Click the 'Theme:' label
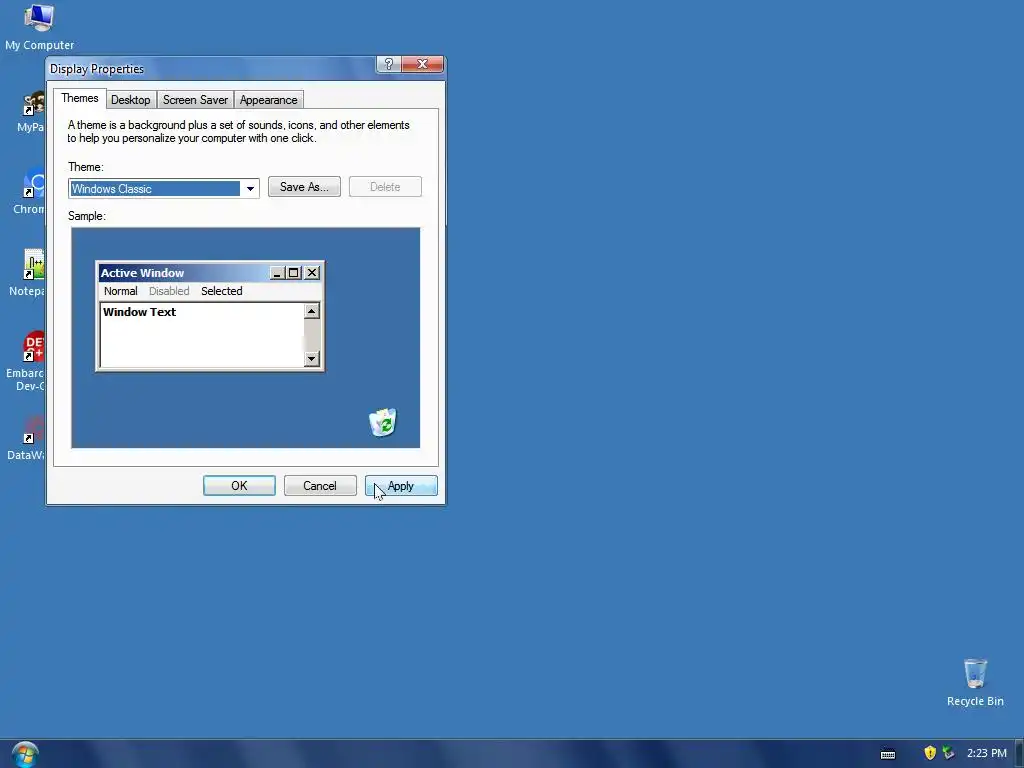The width and height of the screenshot is (1024, 768). coord(86,167)
